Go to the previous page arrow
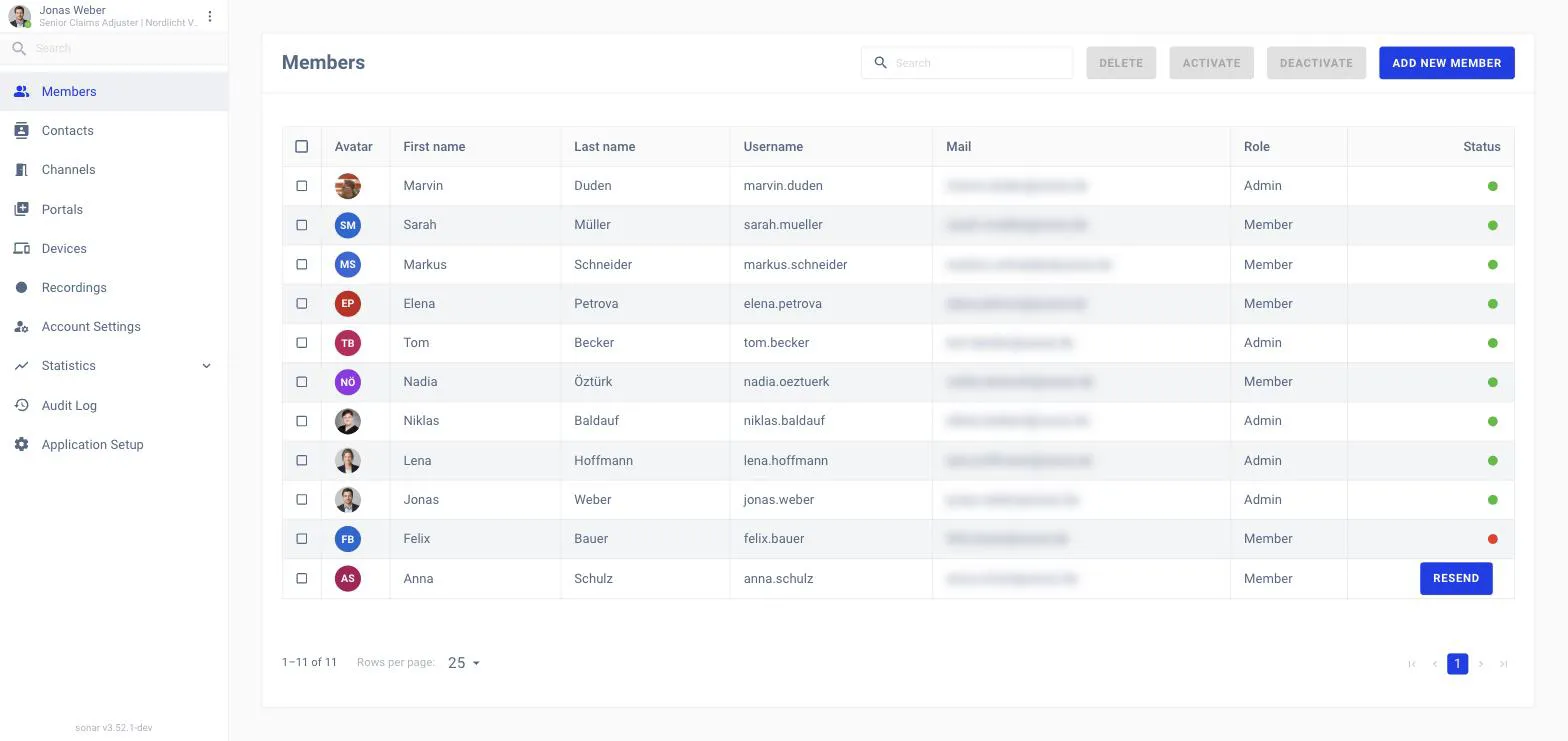The width and height of the screenshot is (1568, 741). tap(1435, 664)
